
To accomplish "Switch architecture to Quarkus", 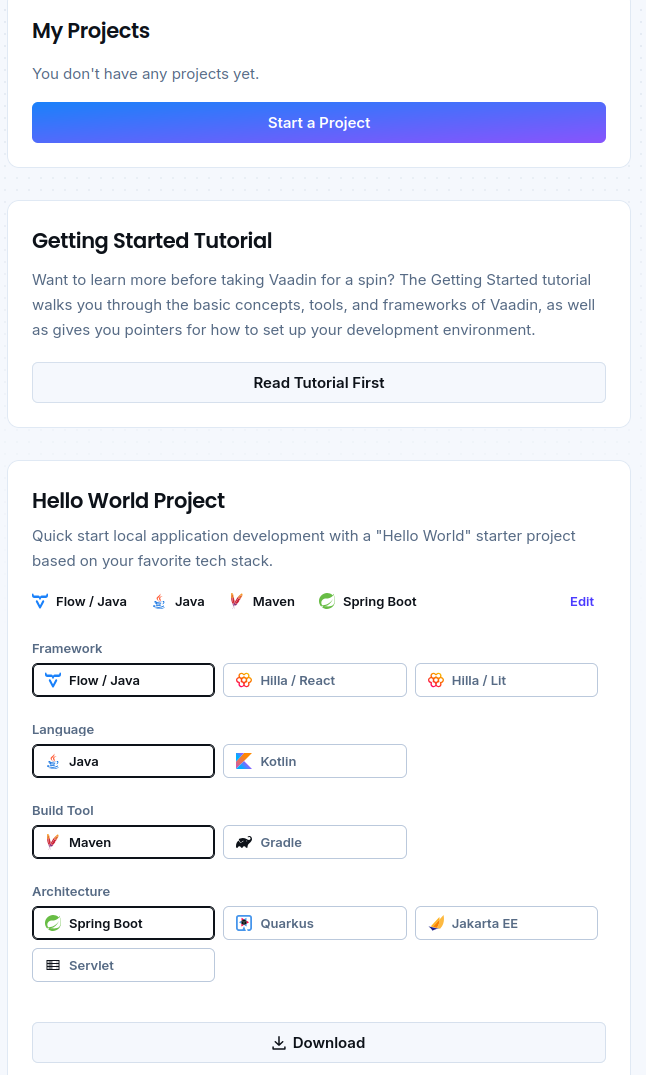I will point(314,923).
